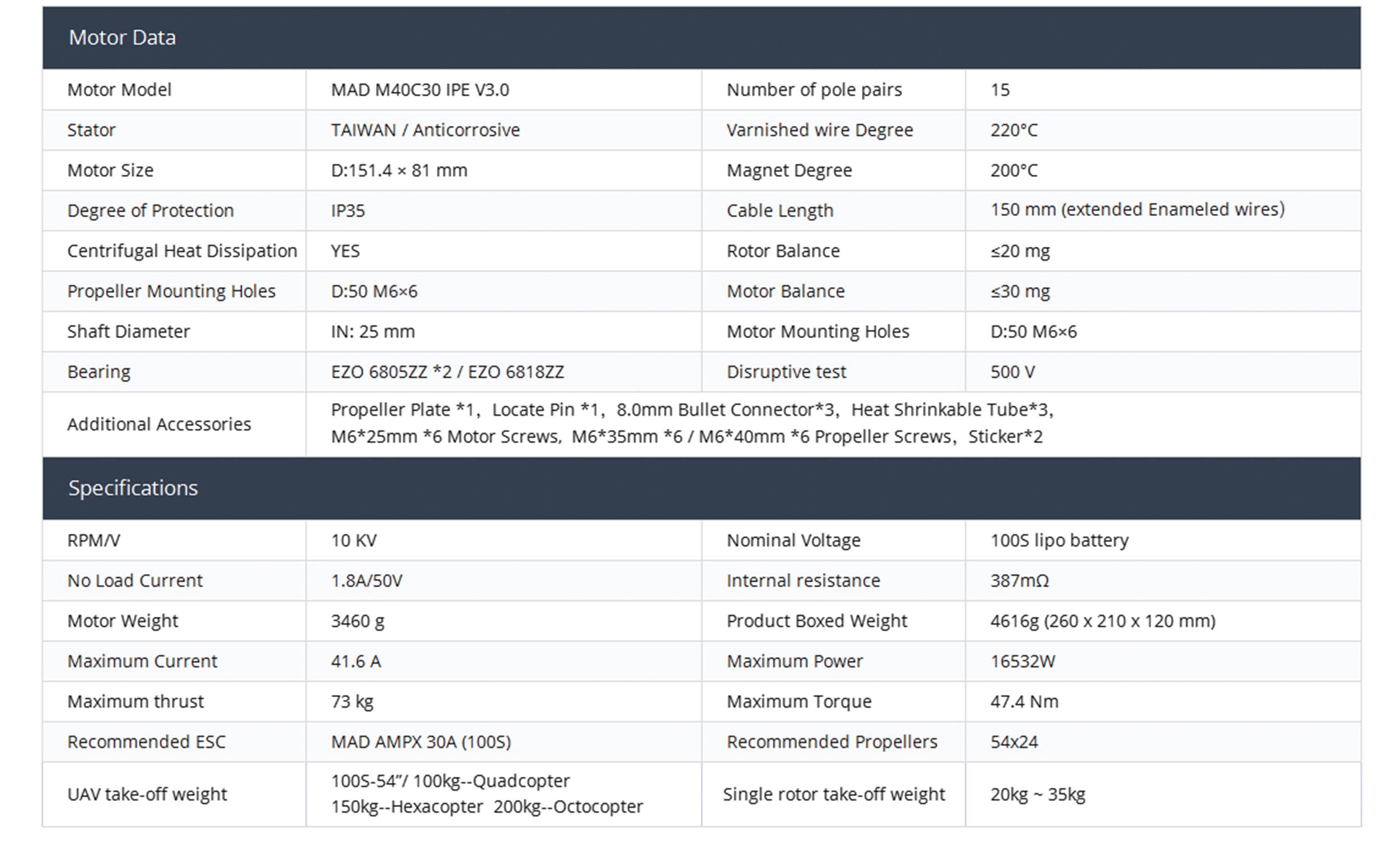
Task: Select the 'M6*25mm *6 Motor Screws' accessories line
Action: click(687, 436)
